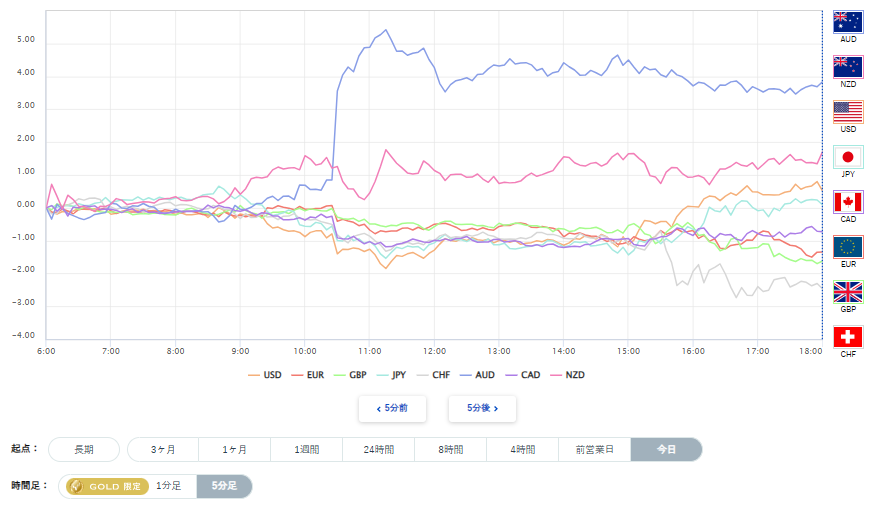The image size is (875, 511).
Task: Select the GBP United Kingdom flag icon
Action: (848, 292)
